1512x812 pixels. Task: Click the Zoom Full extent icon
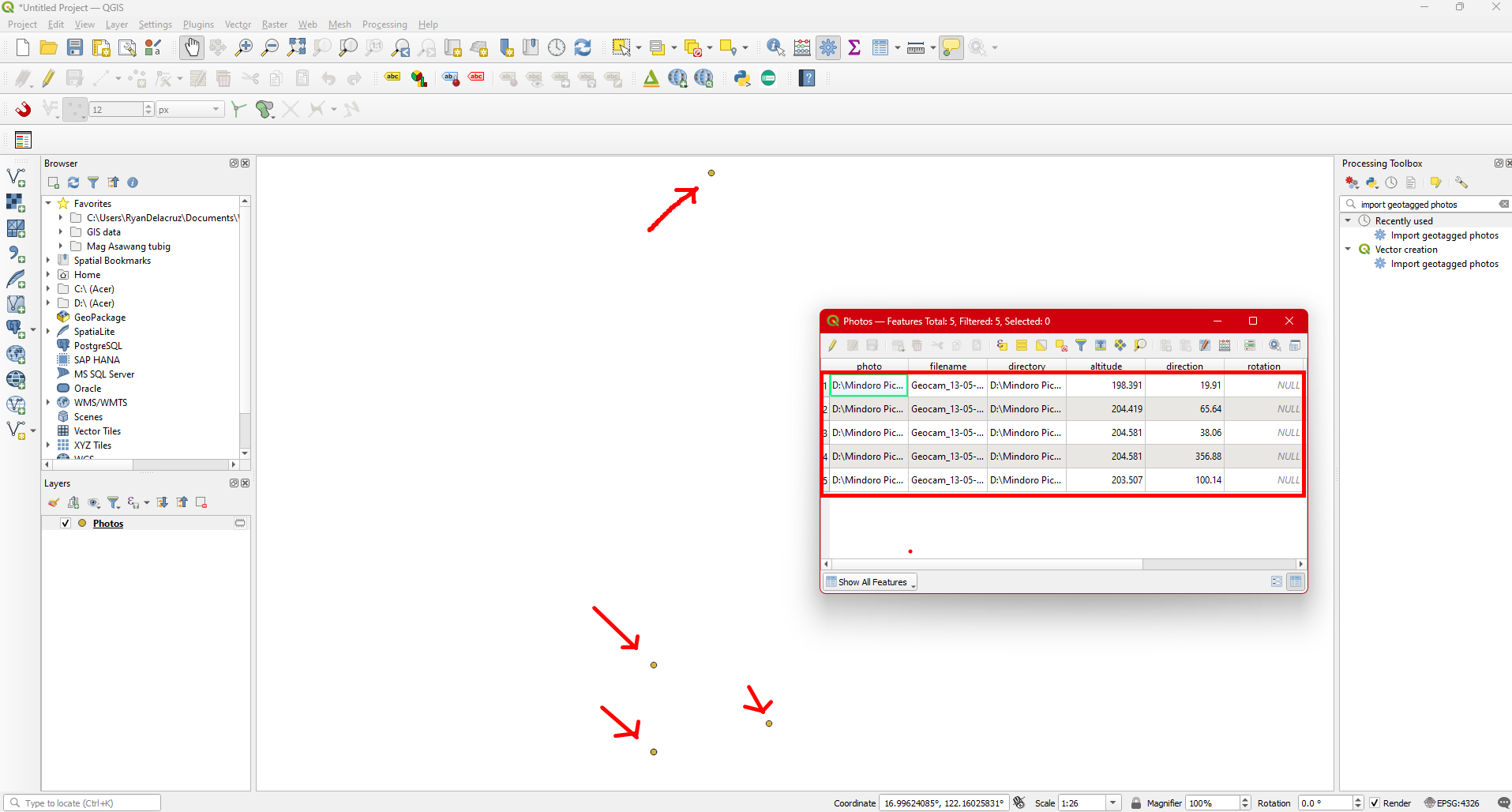(x=296, y=48)
